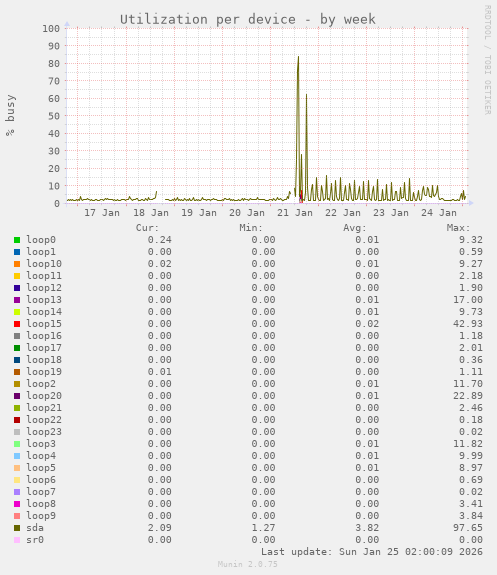Select the 'loop17' legend label
497x575 pixels.
pos(44,348)
